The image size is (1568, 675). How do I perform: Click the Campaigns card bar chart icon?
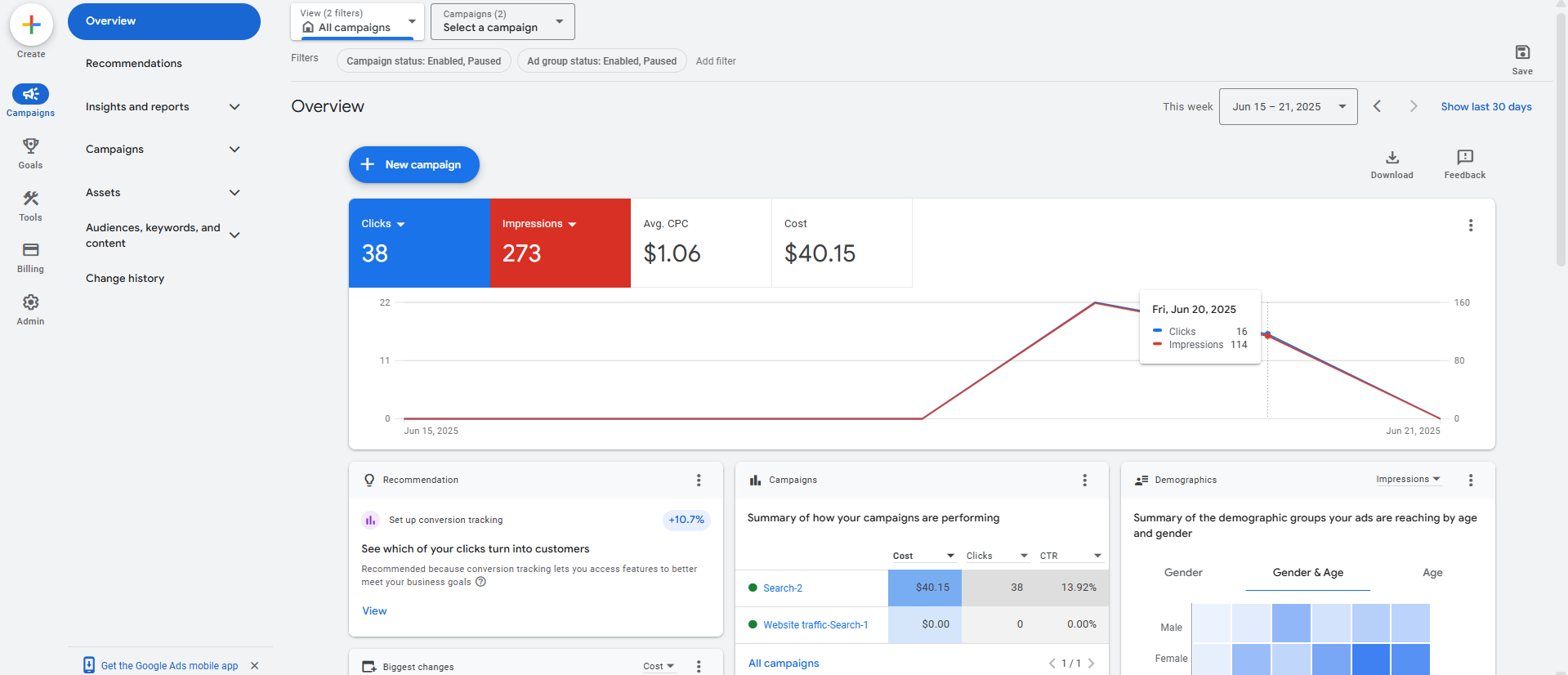[756, 481]
